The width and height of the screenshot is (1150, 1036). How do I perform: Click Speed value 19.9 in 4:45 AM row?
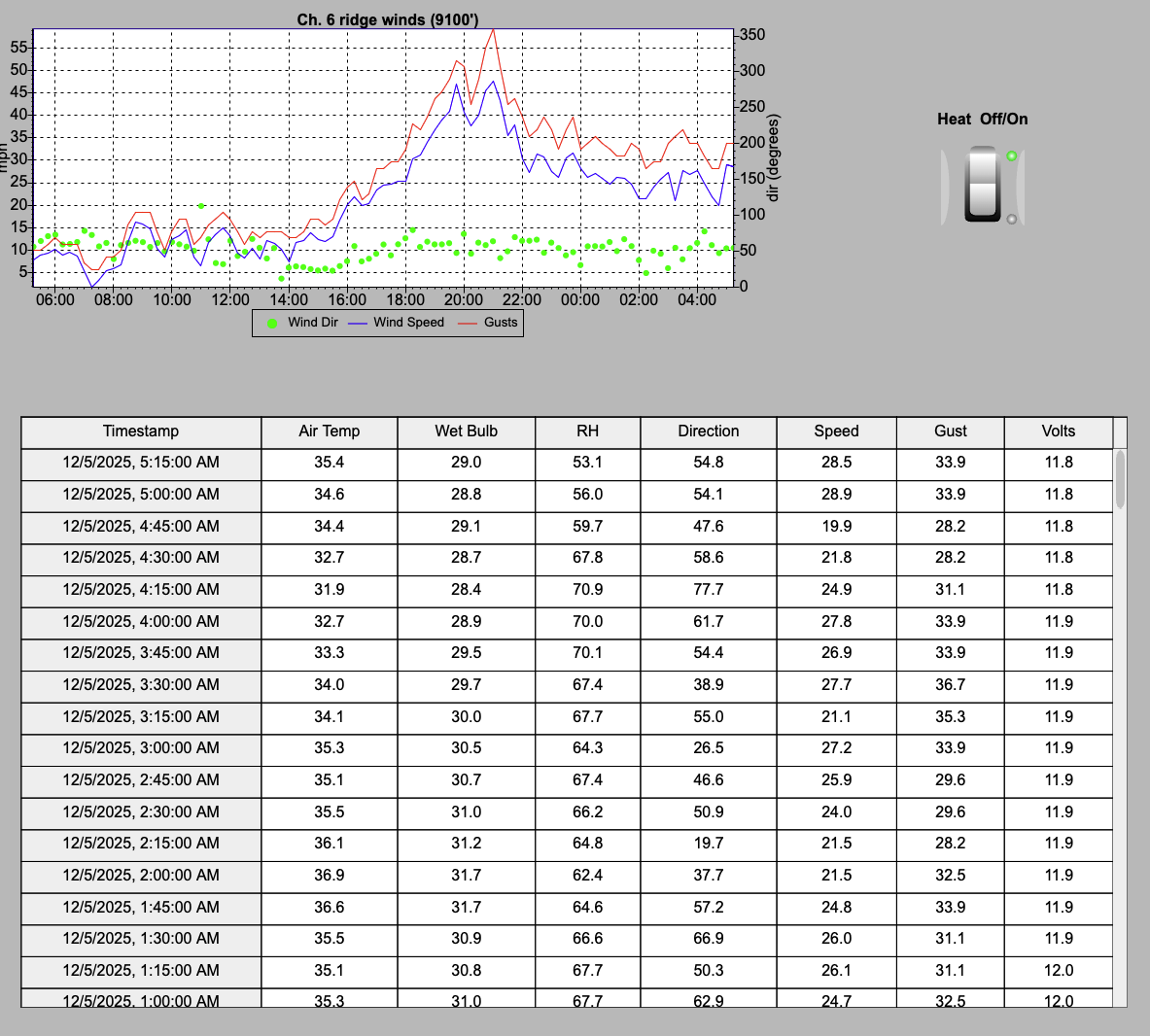(836, 527)
